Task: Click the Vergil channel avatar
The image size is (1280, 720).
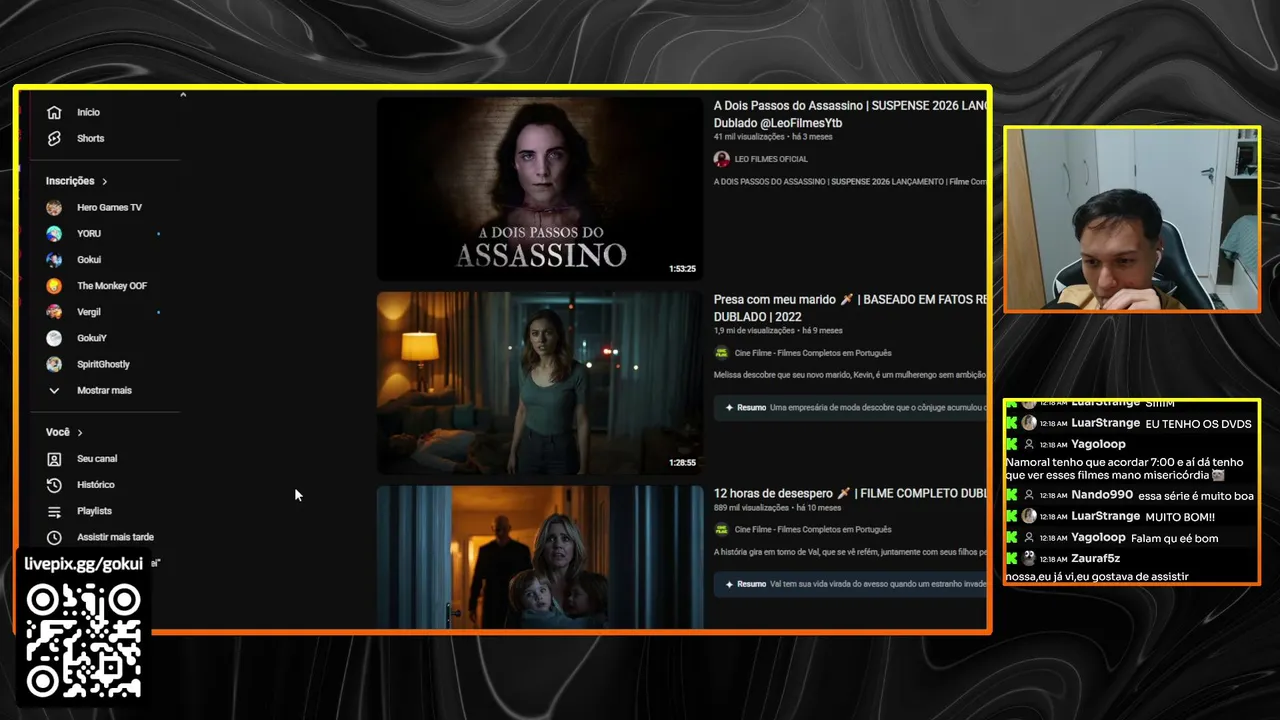Action: point(54,311)
